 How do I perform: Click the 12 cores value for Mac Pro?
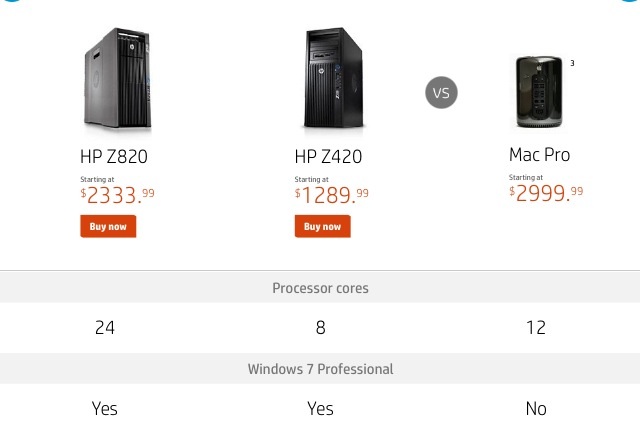click(x=536, y=327)
